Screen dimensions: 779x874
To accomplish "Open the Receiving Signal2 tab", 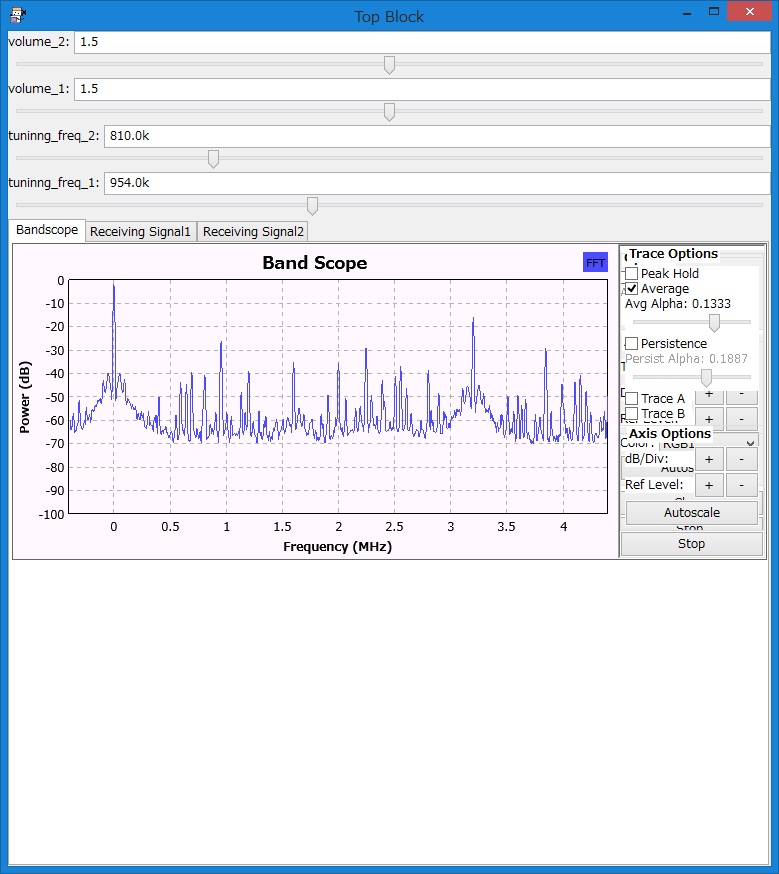I will click(253, 231).
